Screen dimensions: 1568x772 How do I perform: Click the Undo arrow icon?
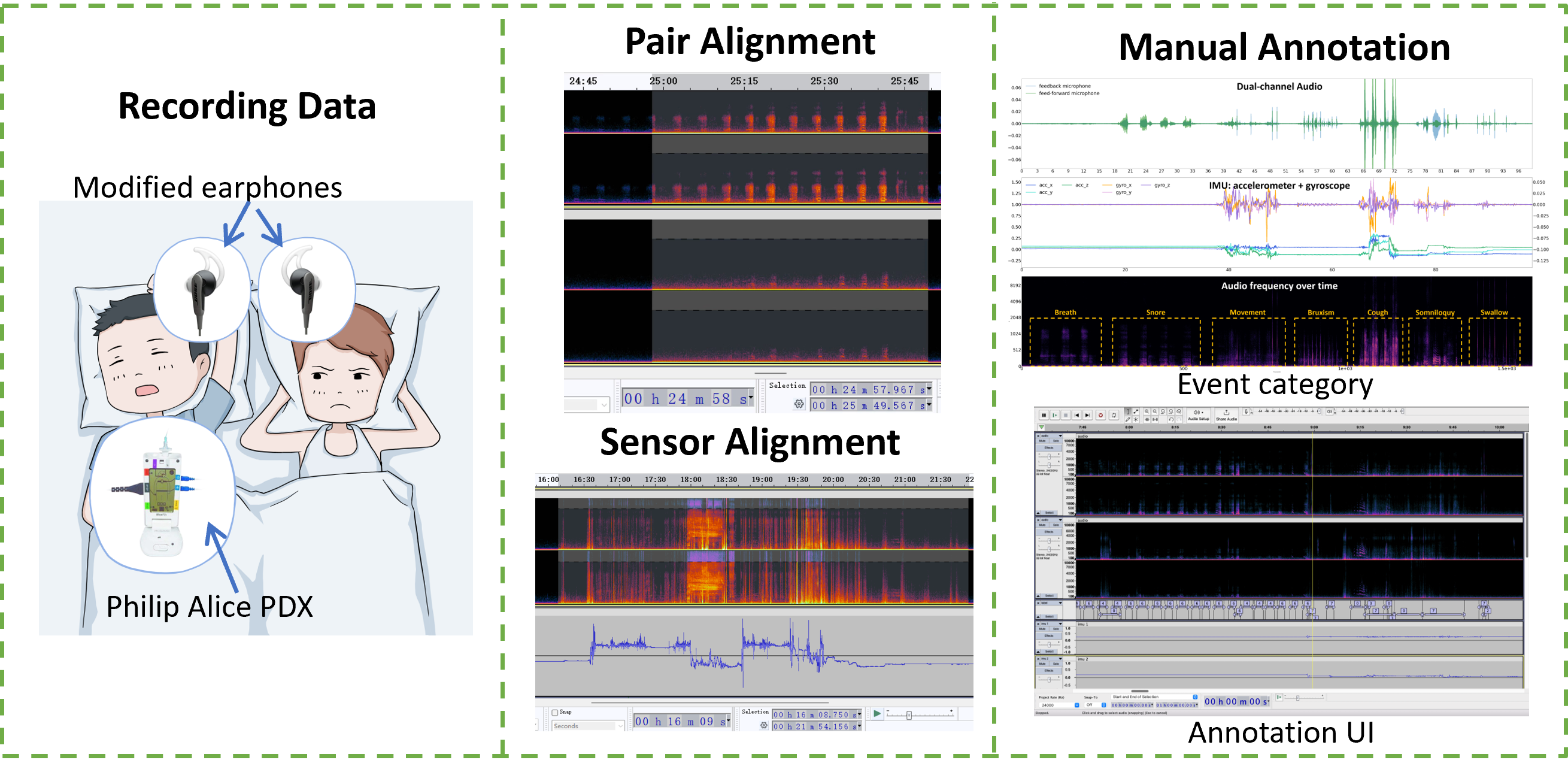pyautogui.click(x=1171, y=419)
